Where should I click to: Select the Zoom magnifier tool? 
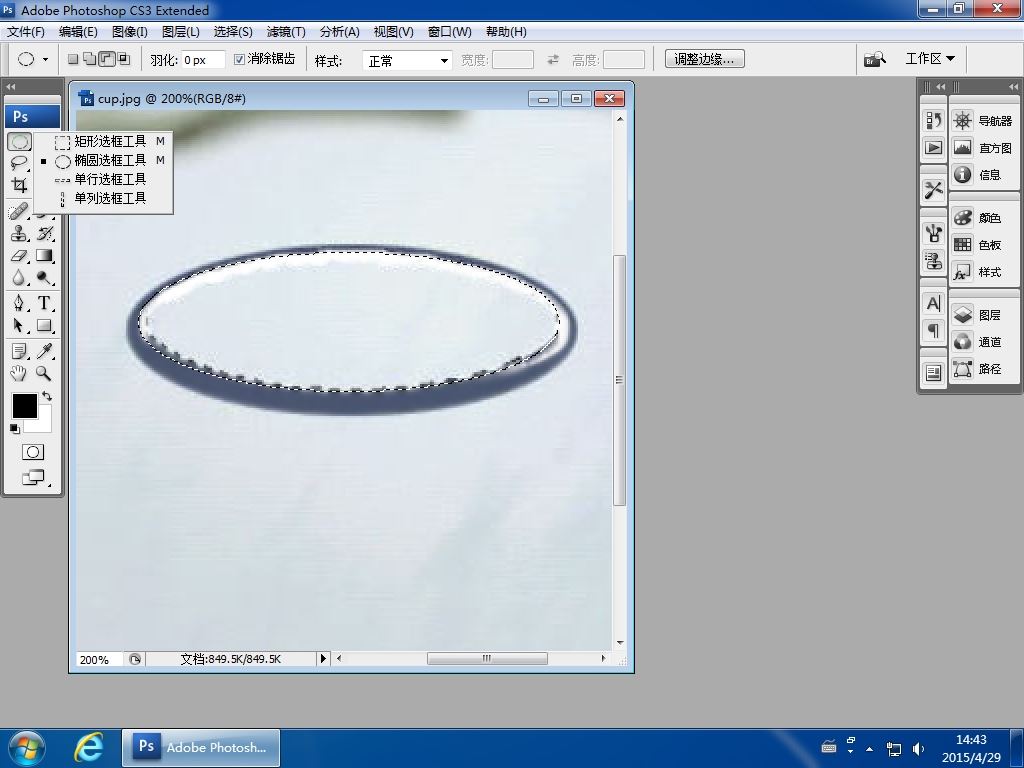[44, 374]
